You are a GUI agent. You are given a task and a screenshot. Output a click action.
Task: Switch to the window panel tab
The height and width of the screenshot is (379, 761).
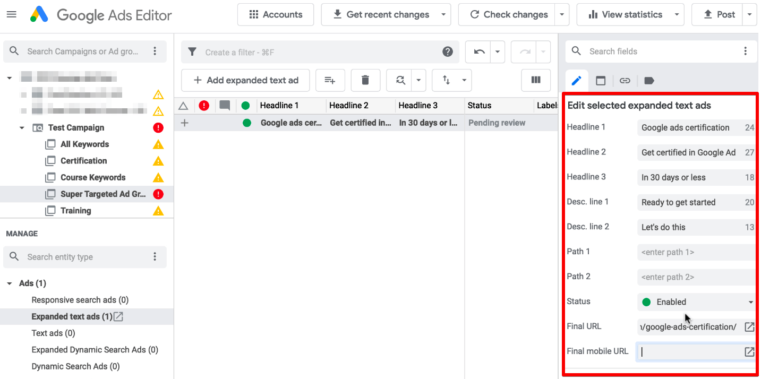(600, 81)
